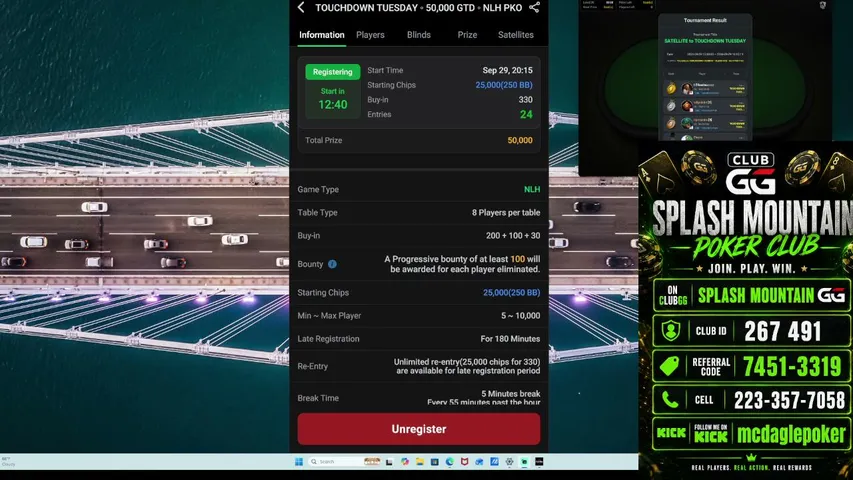The image size is (853, 480).
Task: Open File Explorer from the taskbar
Action: [419, 461]
